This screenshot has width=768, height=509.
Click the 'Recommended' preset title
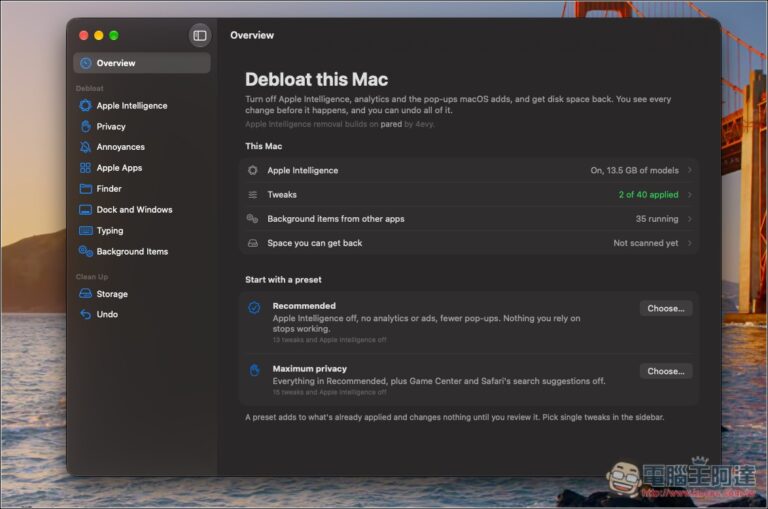point(304,306)
